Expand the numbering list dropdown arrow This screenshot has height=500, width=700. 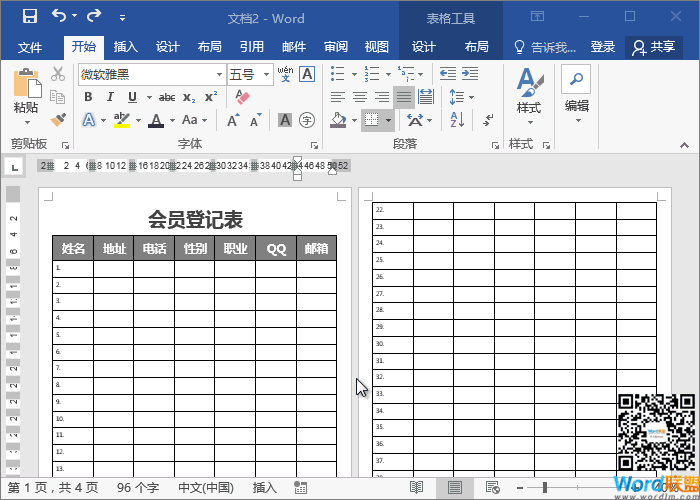388,74
